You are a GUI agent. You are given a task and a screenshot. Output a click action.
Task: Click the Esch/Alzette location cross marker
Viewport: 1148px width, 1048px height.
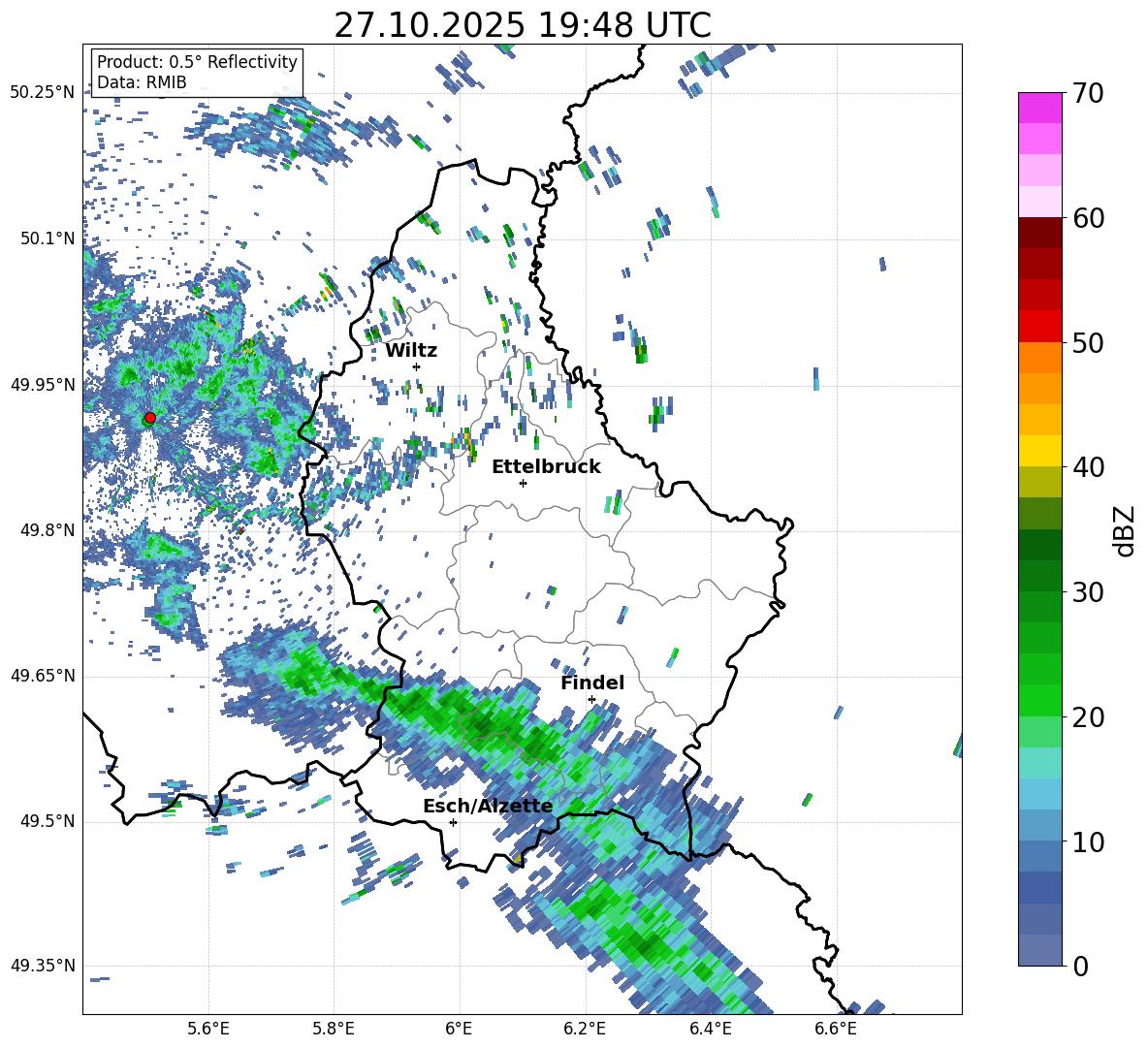[x=453, y=822]
